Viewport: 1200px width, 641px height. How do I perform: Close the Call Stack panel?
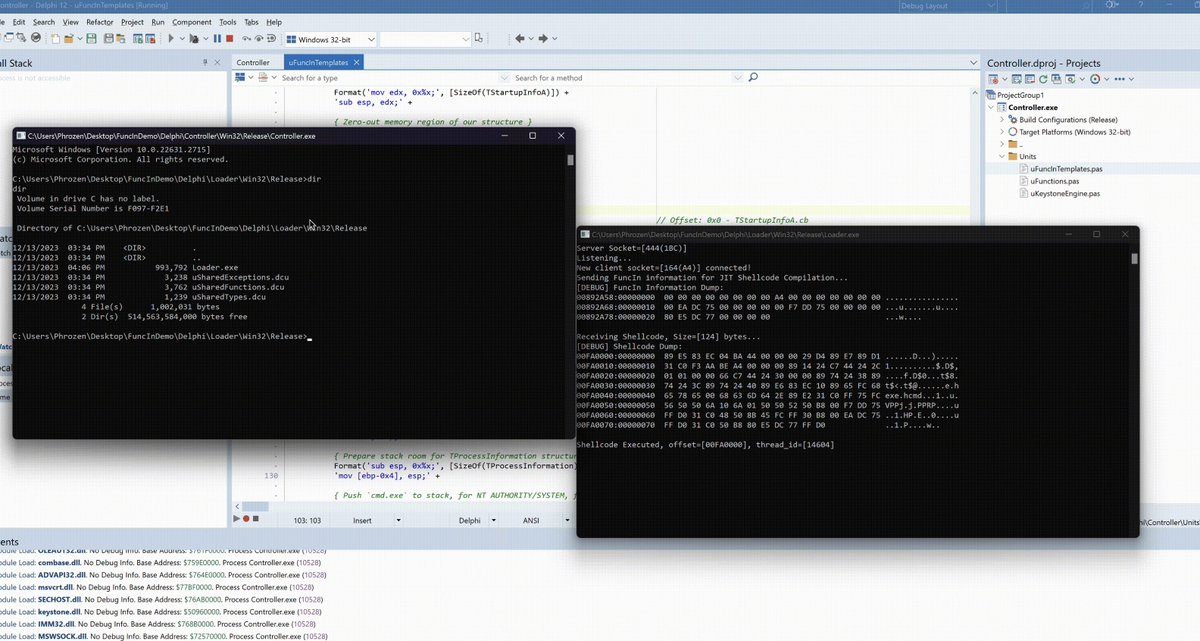click(217, 62)
